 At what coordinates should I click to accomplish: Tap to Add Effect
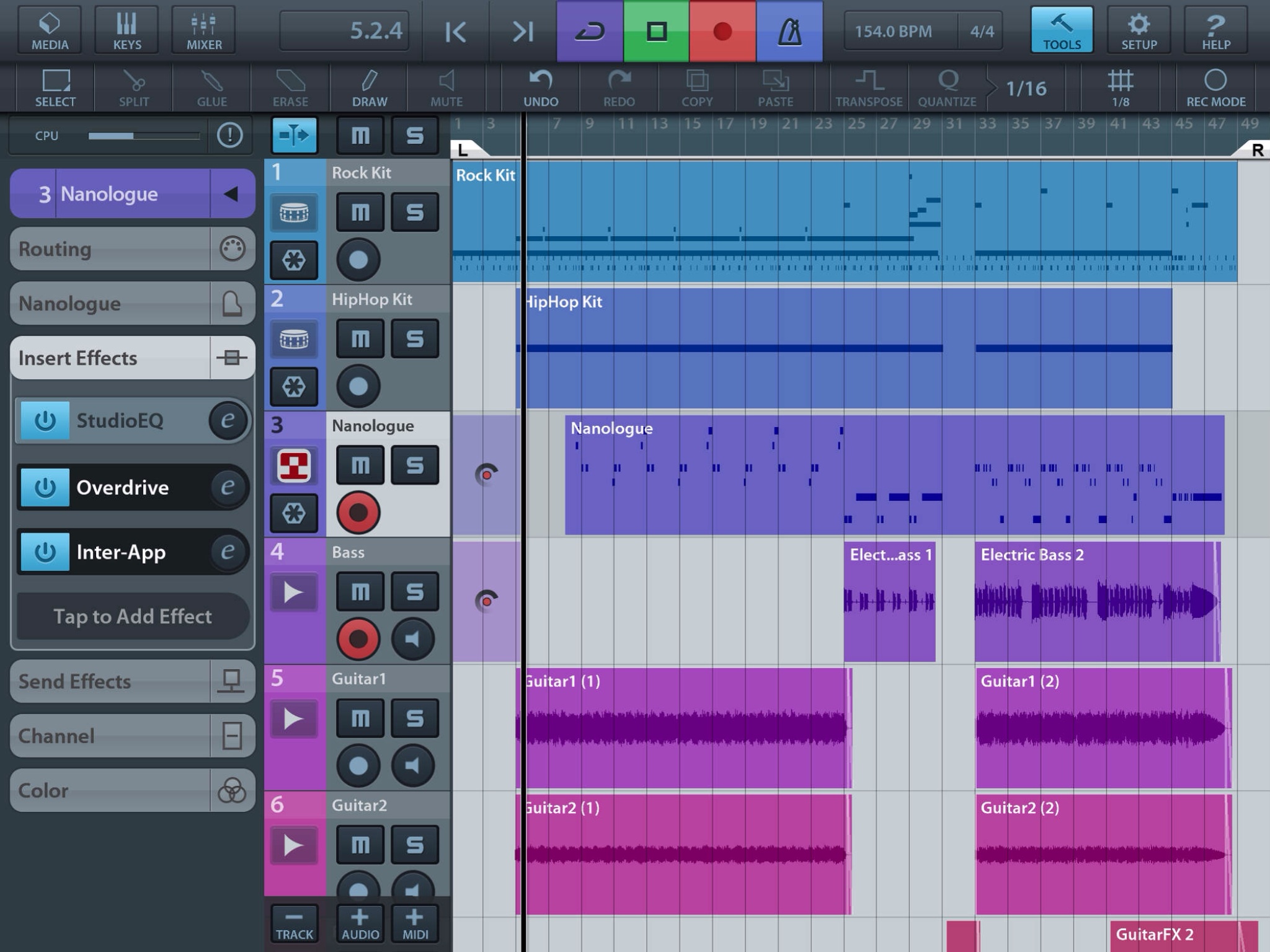[x=132, y=616]
